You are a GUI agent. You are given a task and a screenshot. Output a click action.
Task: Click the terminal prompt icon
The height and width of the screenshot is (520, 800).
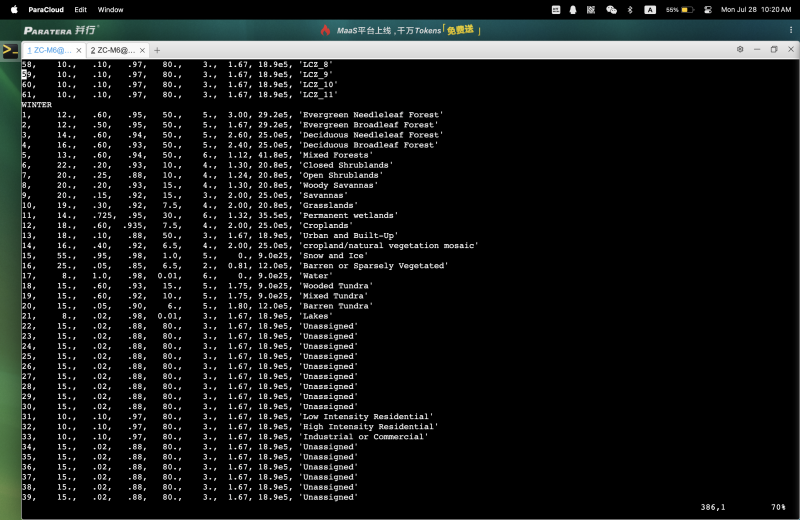tap(10, 49)
